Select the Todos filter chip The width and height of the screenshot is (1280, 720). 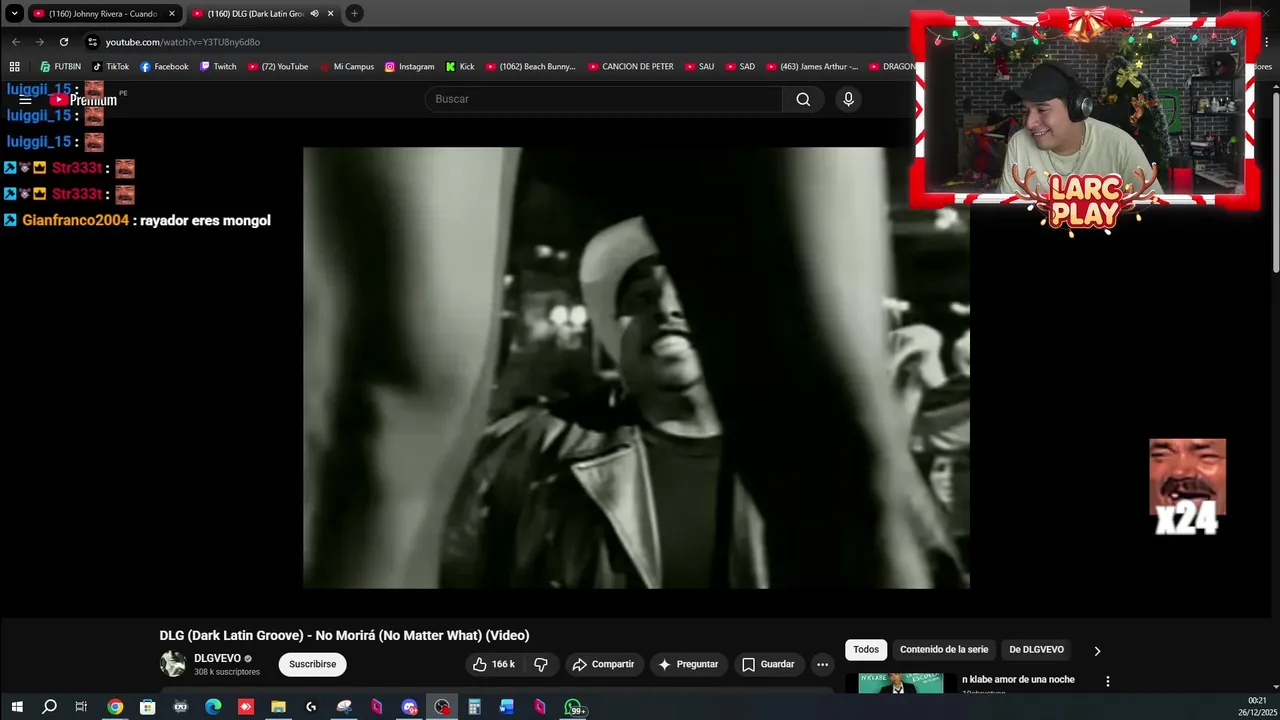click(866, 650)
